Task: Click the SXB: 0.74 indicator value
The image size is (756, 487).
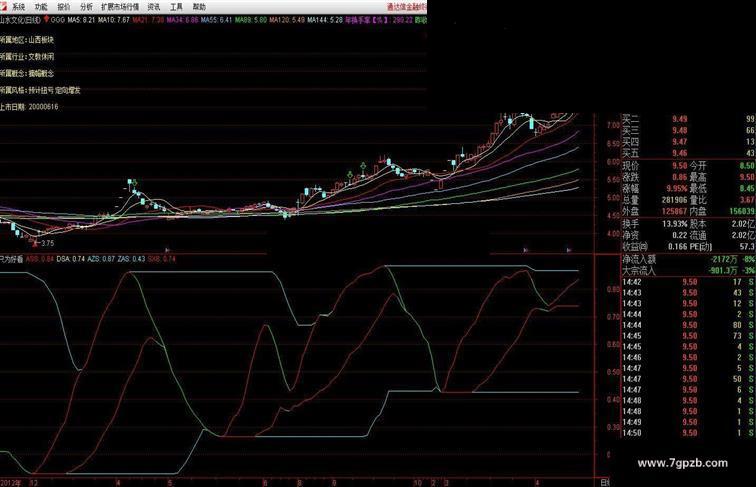Action: (x=162, y=259)
